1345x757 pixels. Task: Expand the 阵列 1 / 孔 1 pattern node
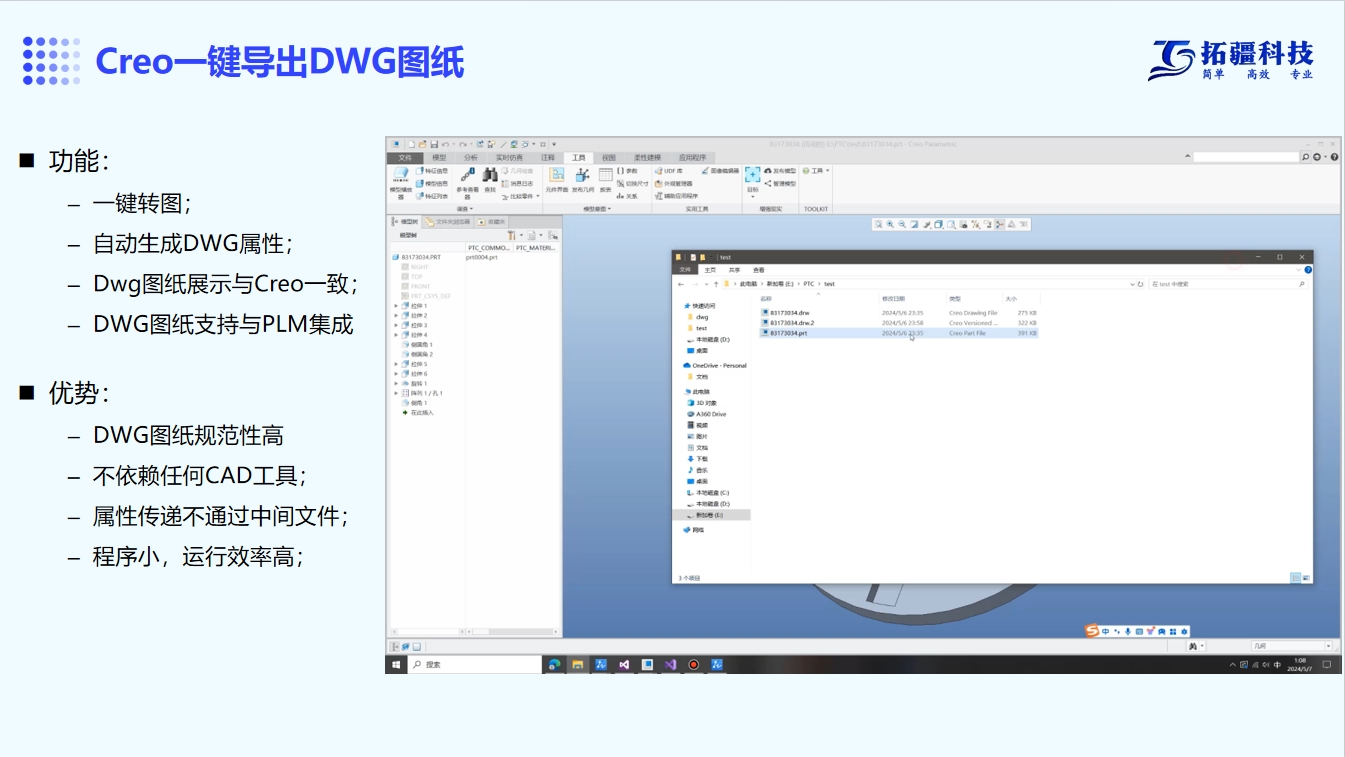coord(396,393)
